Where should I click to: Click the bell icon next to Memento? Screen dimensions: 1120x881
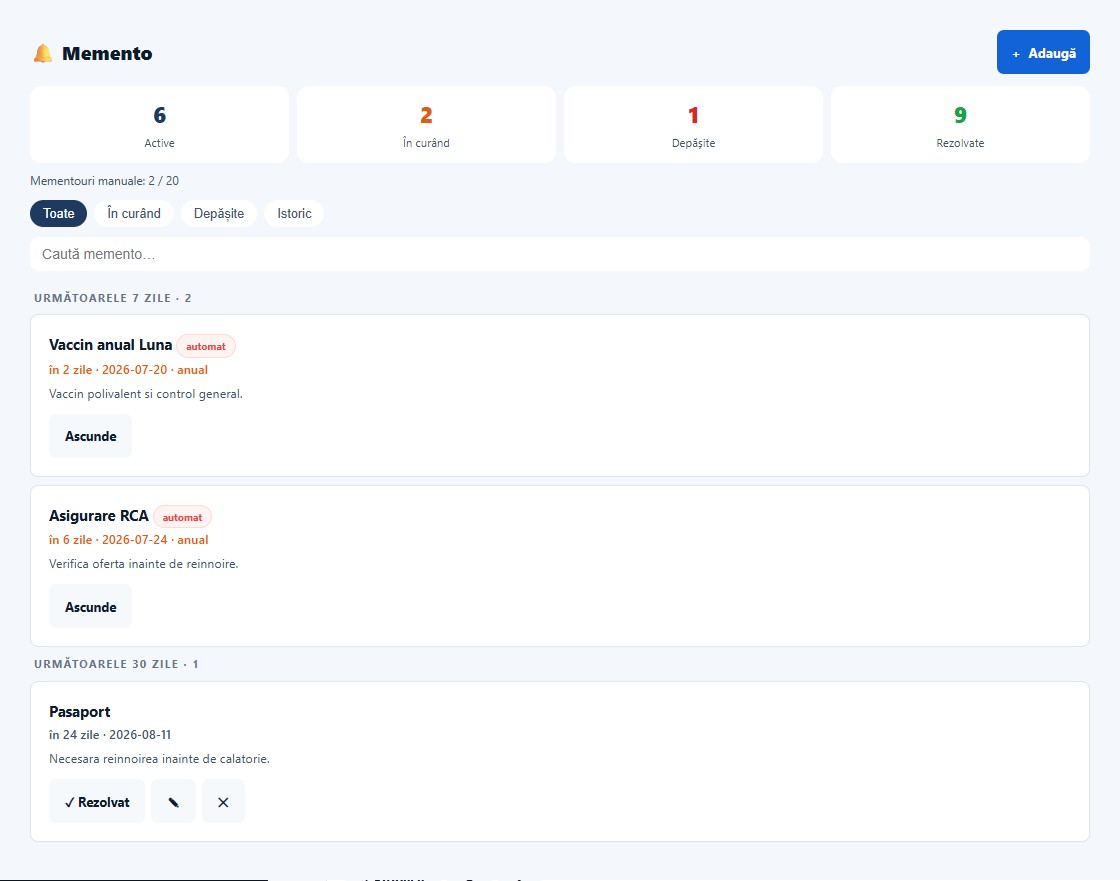43,54
